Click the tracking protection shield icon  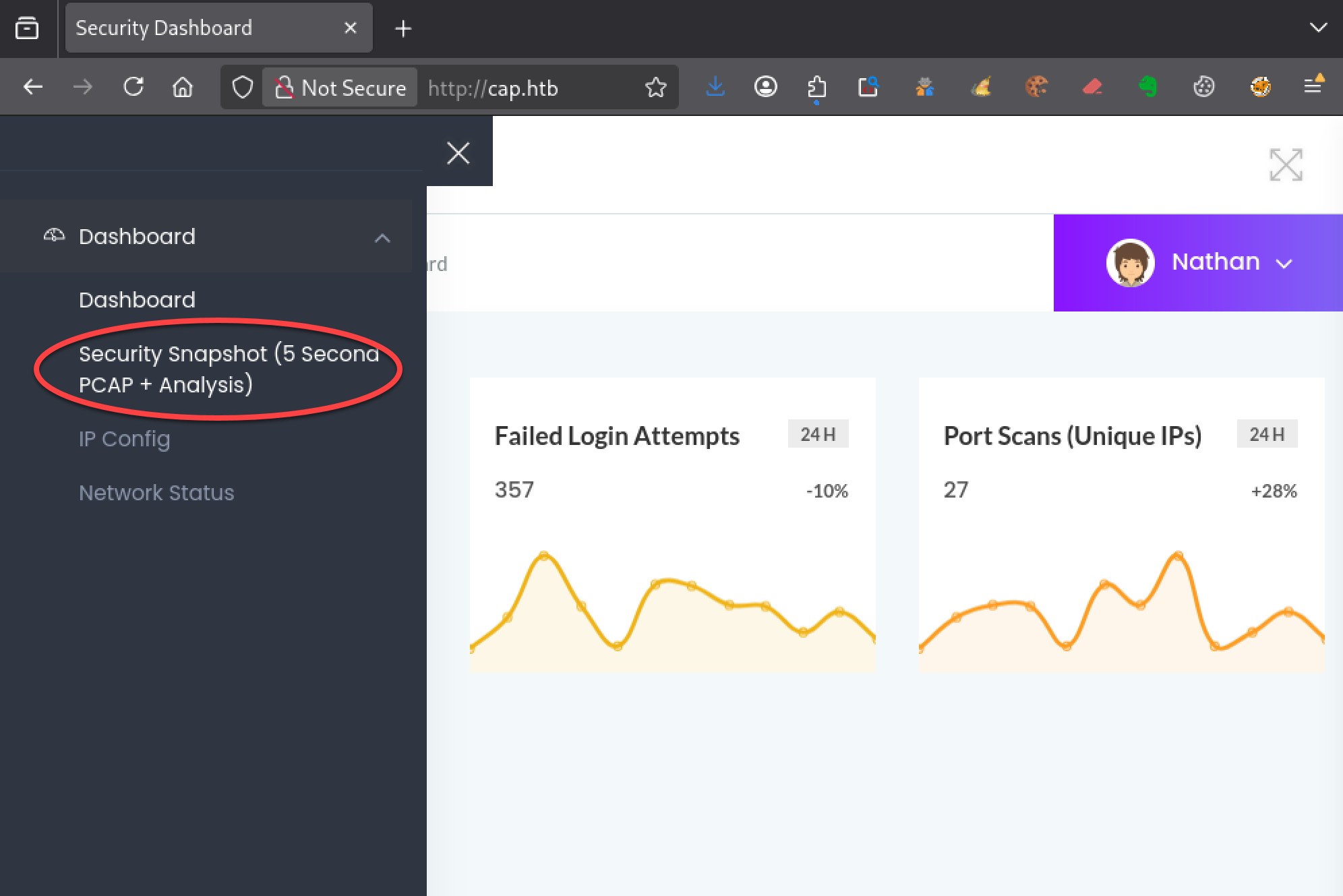242,87
